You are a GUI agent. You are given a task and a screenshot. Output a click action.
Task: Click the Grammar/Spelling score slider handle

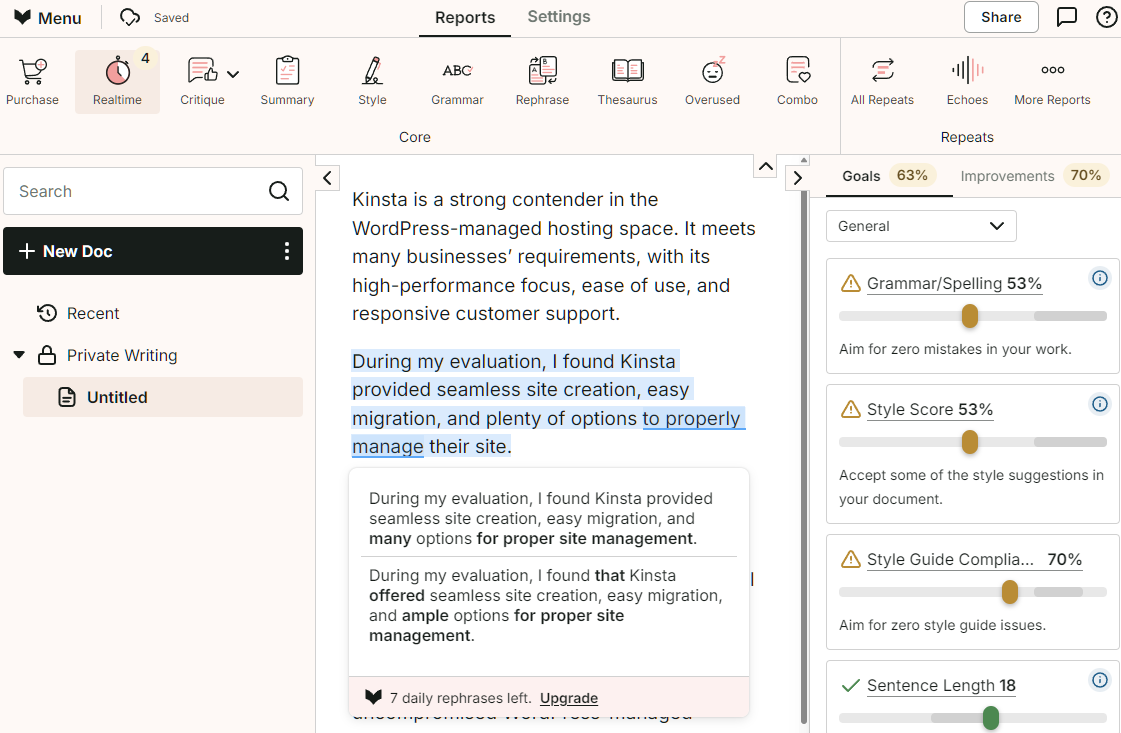tap(969, 315)
